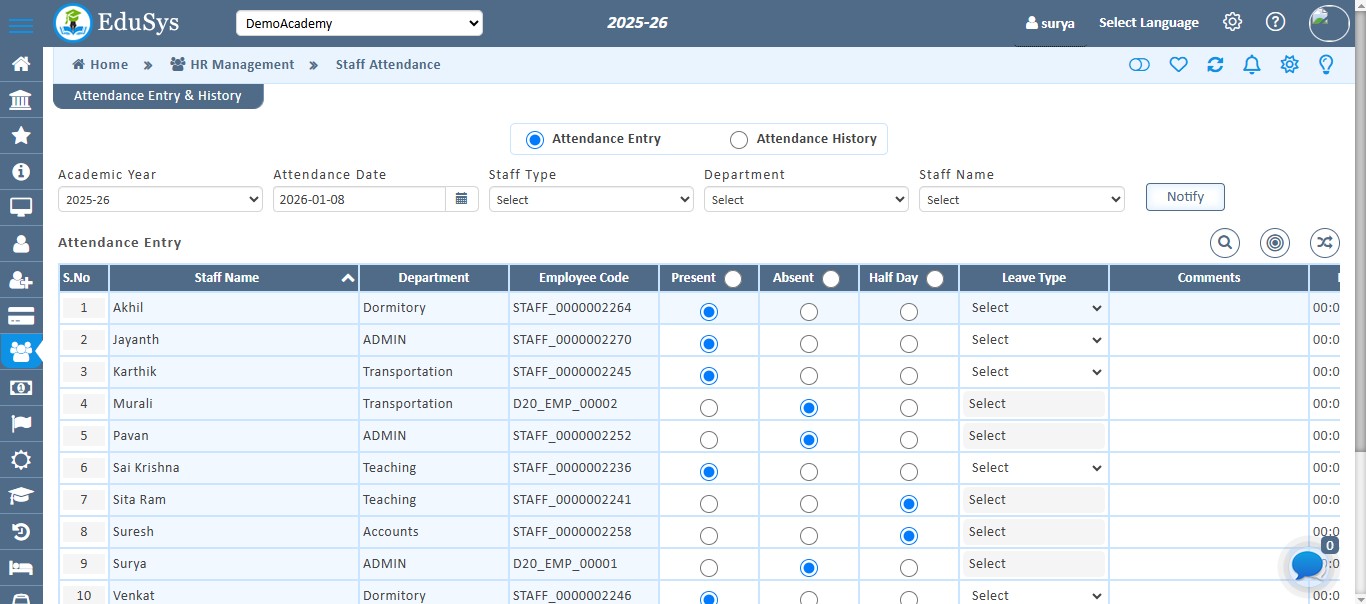The image size is (1366, 604).
Task: Select the Attendance History radio option
Action: (x=739, y=140)
